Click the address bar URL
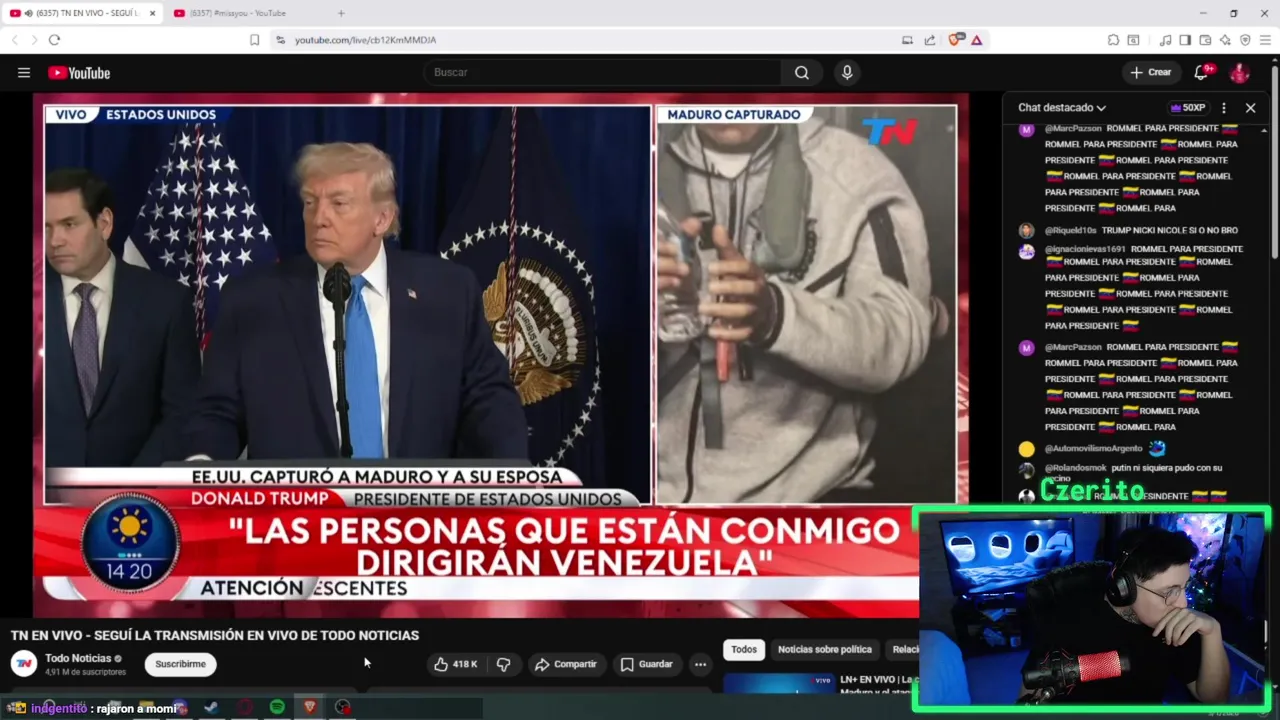The width and height of the screenshot is (1280, 720). point(365,40)
